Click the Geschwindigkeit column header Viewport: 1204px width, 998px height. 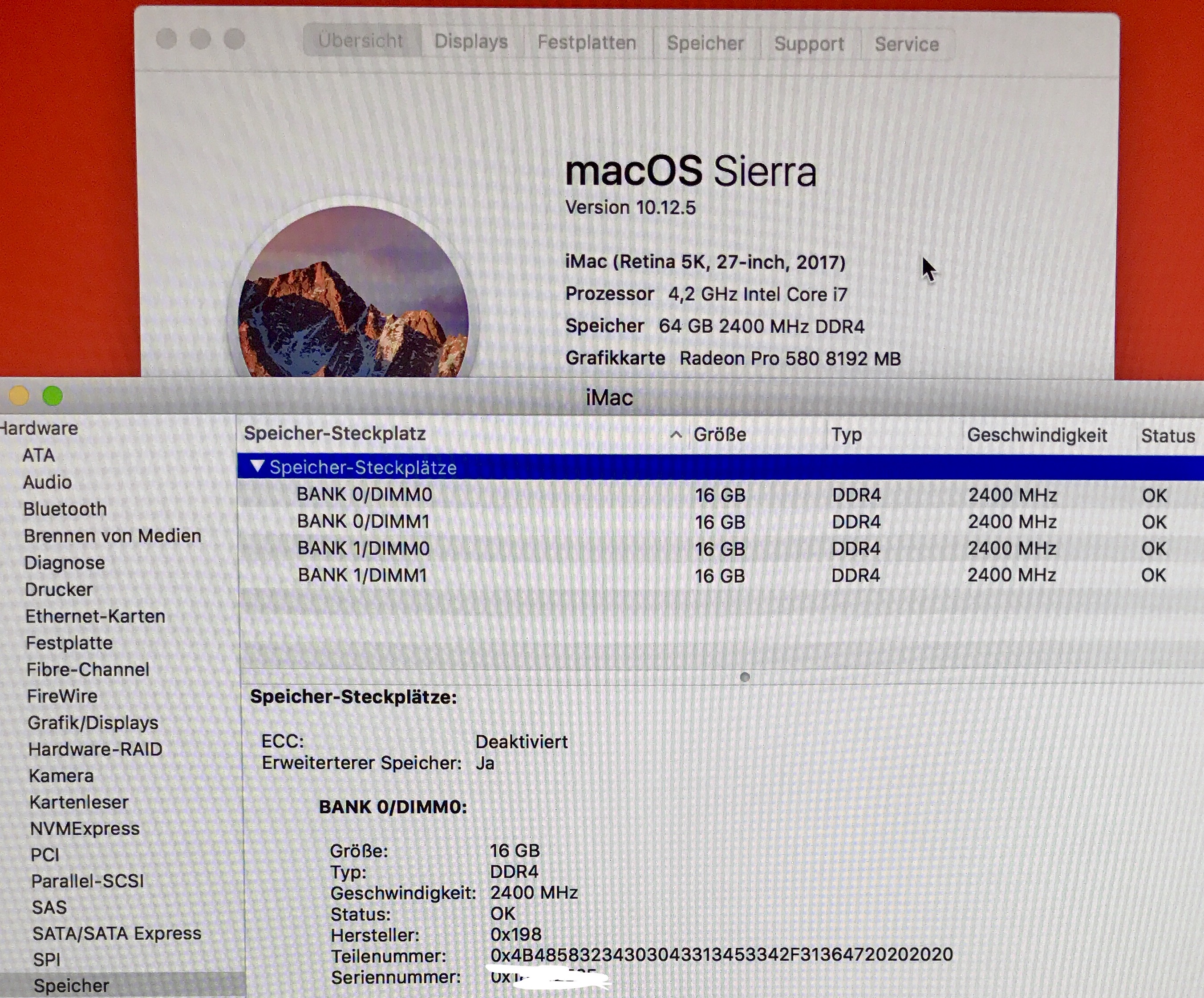tap(1037, 435)
